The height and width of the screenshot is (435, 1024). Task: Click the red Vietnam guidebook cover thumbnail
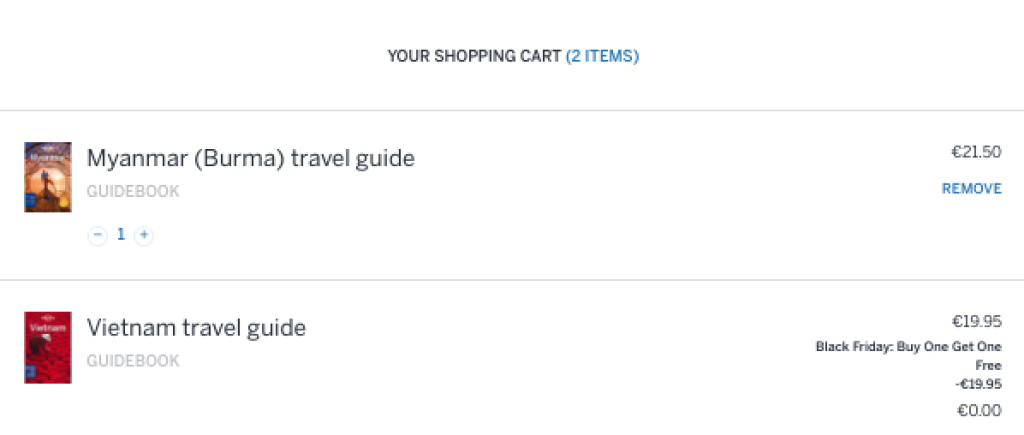point(48,347)
